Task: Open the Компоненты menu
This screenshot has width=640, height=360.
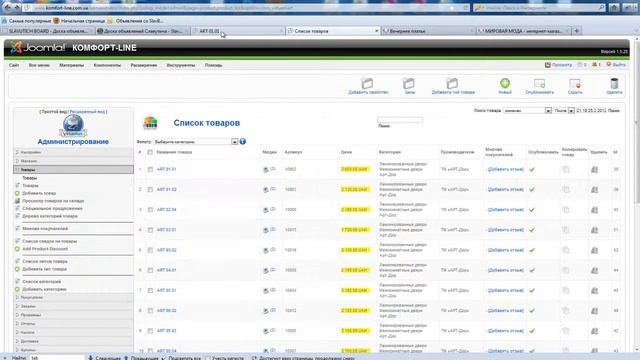Action: 107,65
